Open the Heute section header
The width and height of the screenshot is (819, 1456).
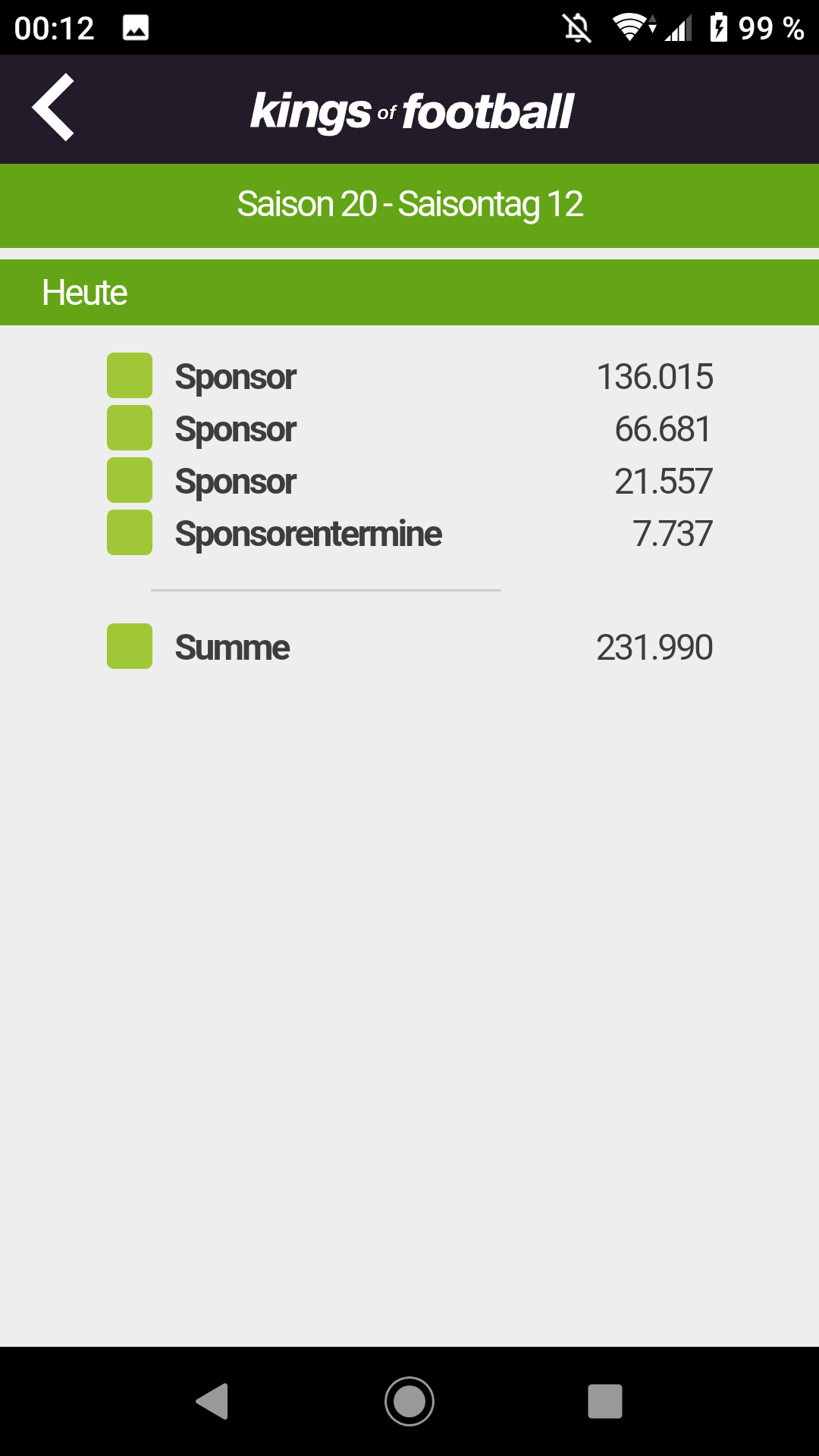pyautogui.click(x=409, y=293)
